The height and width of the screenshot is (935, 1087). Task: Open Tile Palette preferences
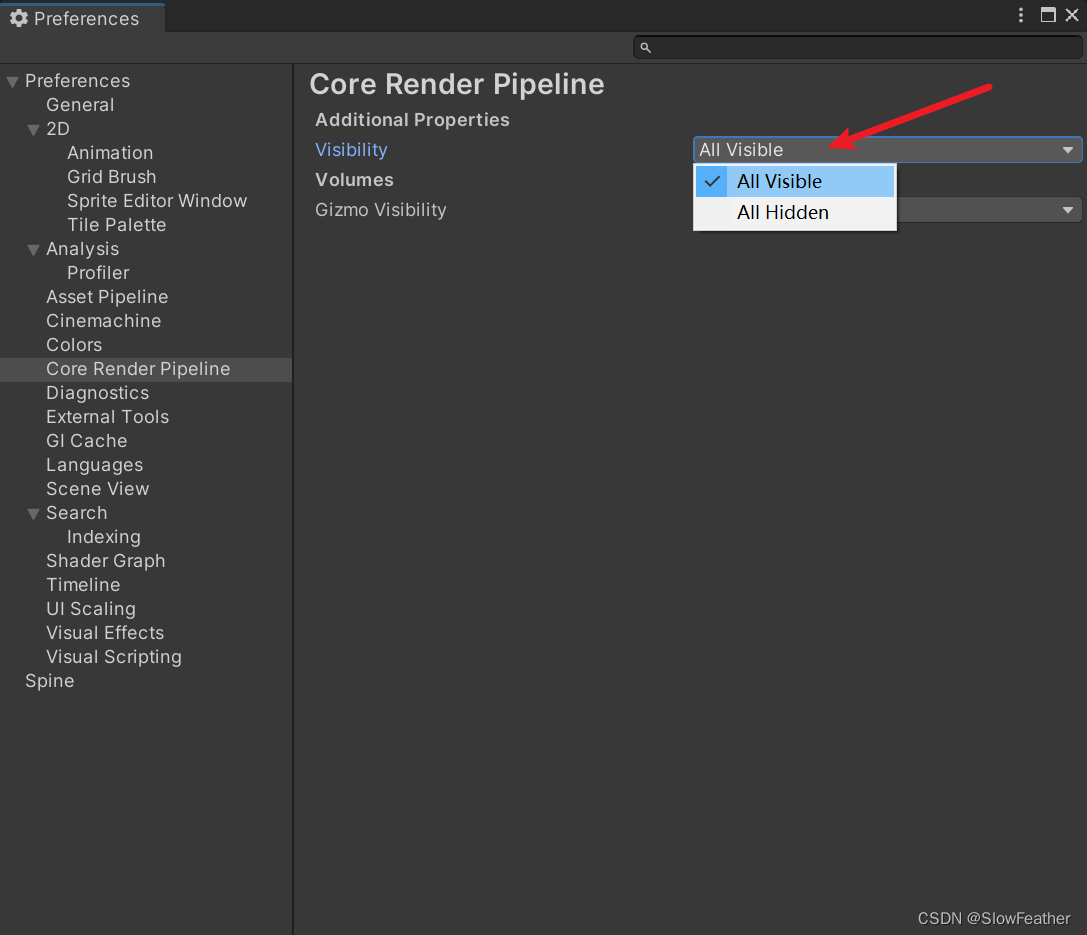tap(116, 225)
